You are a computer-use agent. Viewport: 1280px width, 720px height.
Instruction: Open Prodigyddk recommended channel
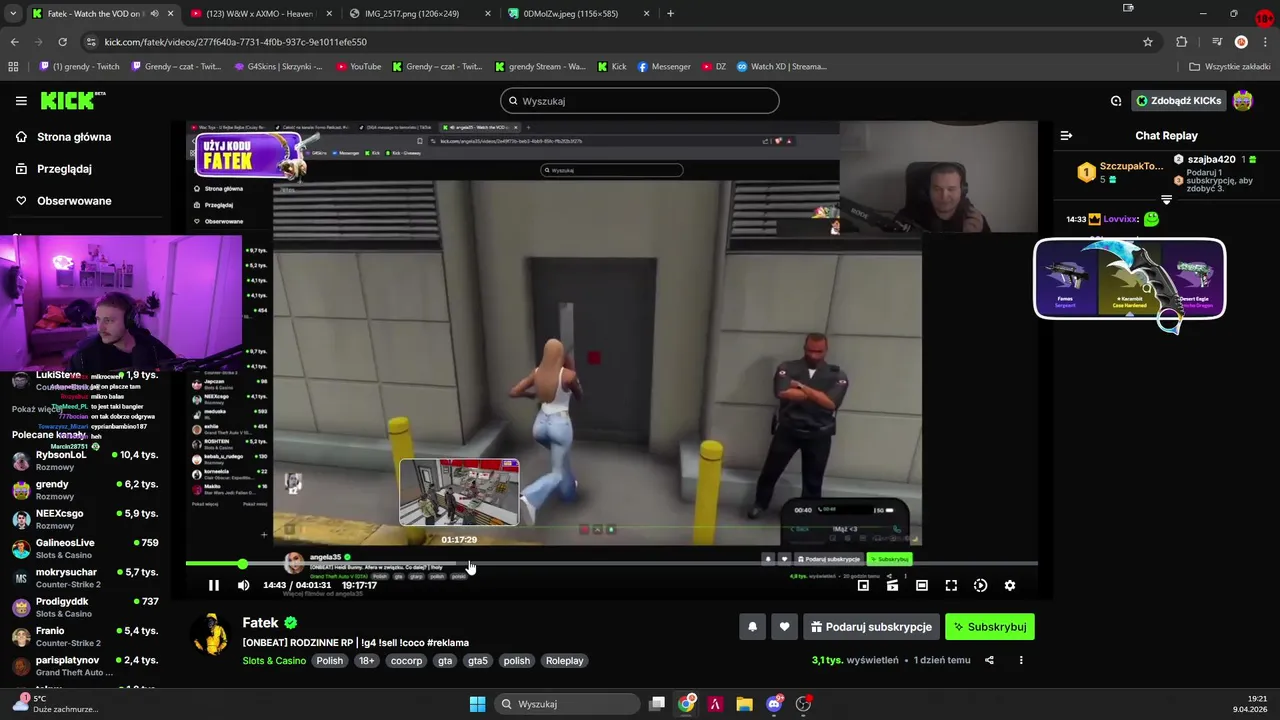[x=85, y=607]
